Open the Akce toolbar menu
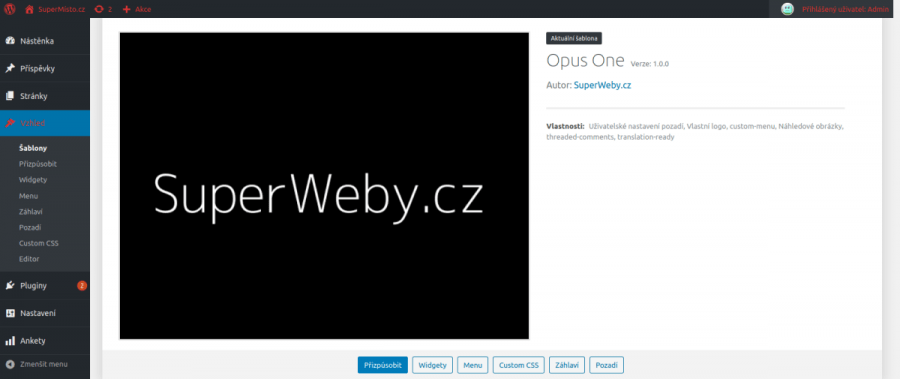The width and height of the screenshot is (900, 379). click(x=143, y=9)
